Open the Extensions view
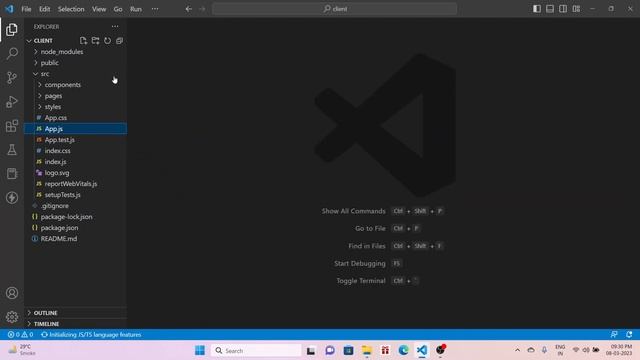Viewport: 640px width, 360px height. 12,126
